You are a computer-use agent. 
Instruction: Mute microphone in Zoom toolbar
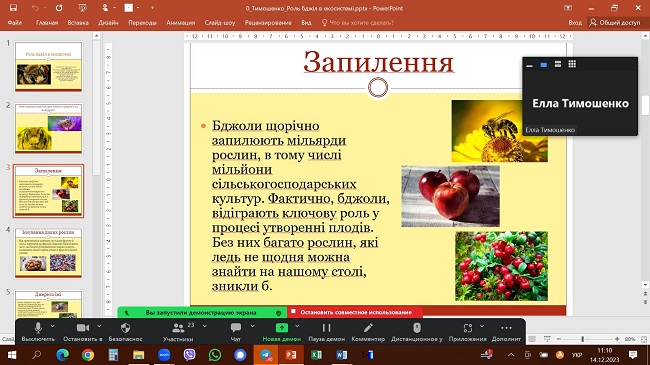coord(38,328)
